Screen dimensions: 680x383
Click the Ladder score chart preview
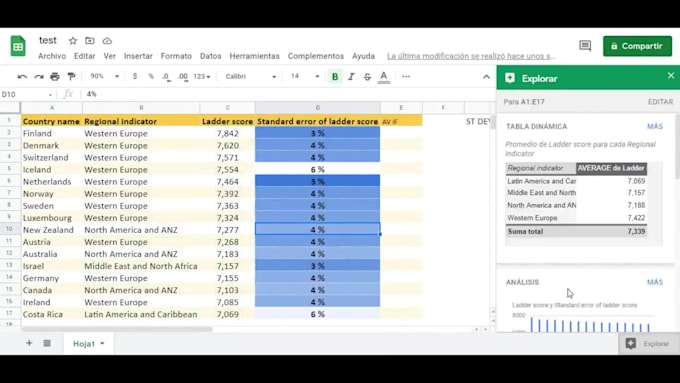(x=584, y=317)
